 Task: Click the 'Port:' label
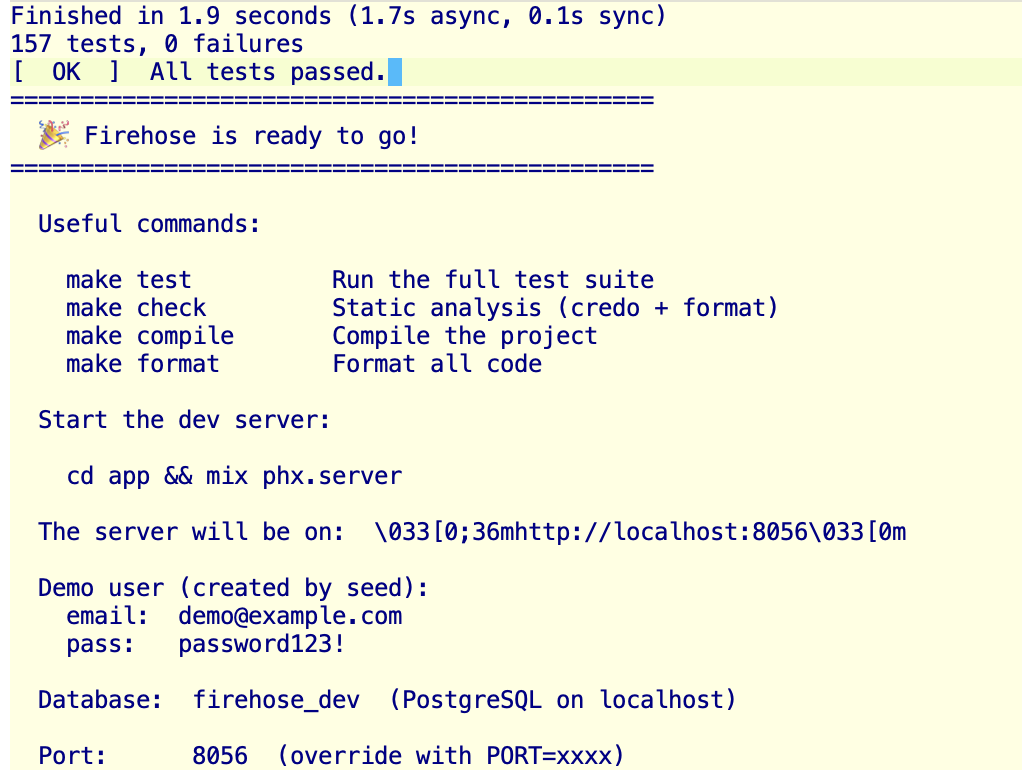click(72, 756)
